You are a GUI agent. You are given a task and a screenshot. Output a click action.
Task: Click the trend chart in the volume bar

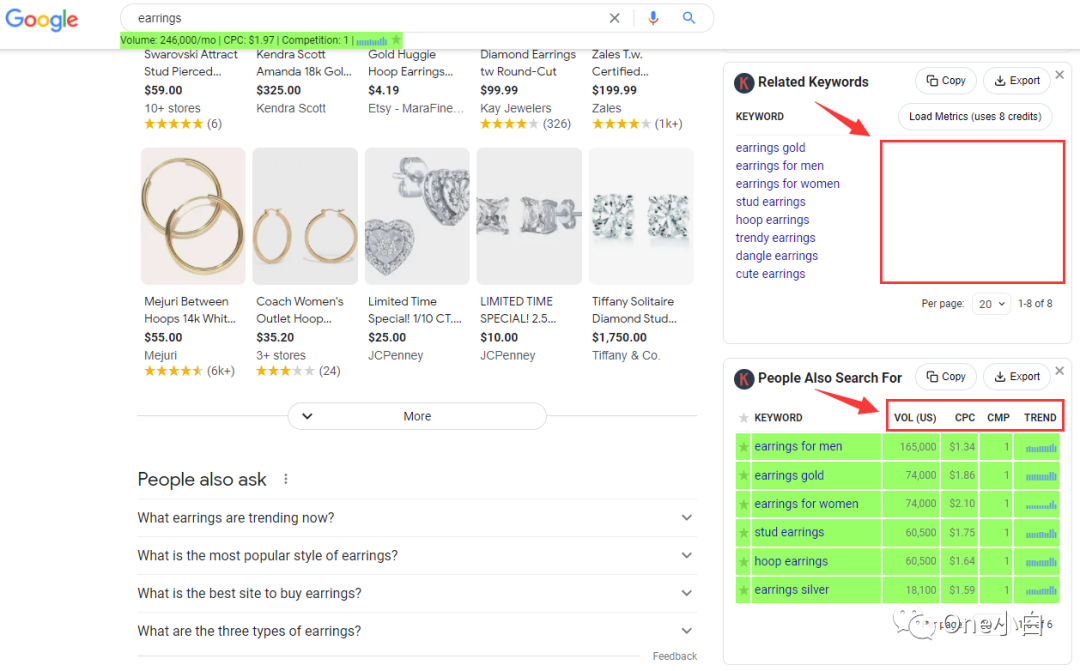coord(371,41)
